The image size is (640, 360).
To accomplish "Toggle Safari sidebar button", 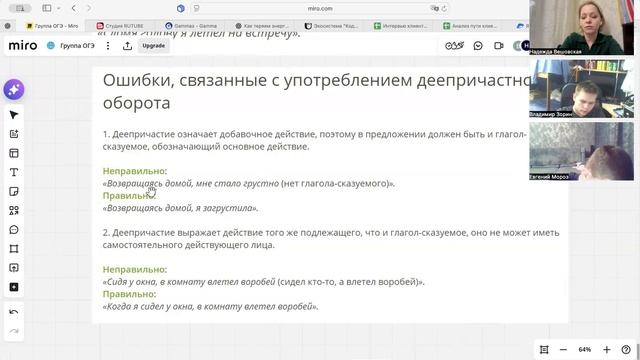I will click(x=47, y=8).
